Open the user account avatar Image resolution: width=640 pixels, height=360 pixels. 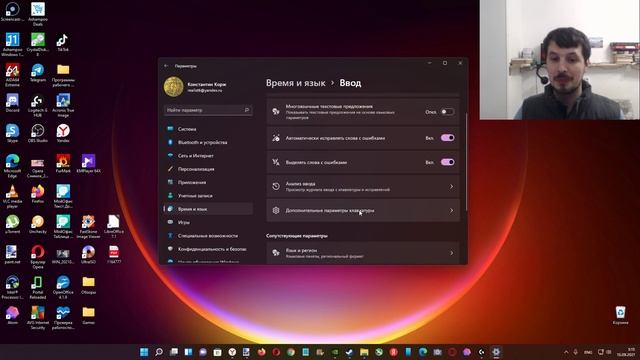click(173, 87)
